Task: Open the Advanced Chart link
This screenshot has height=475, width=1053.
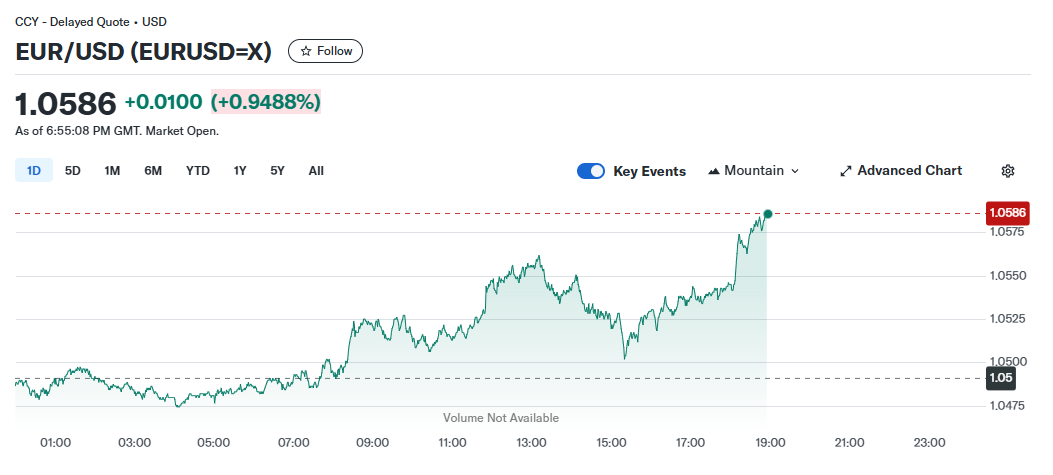Action: (x=909, y=171)
